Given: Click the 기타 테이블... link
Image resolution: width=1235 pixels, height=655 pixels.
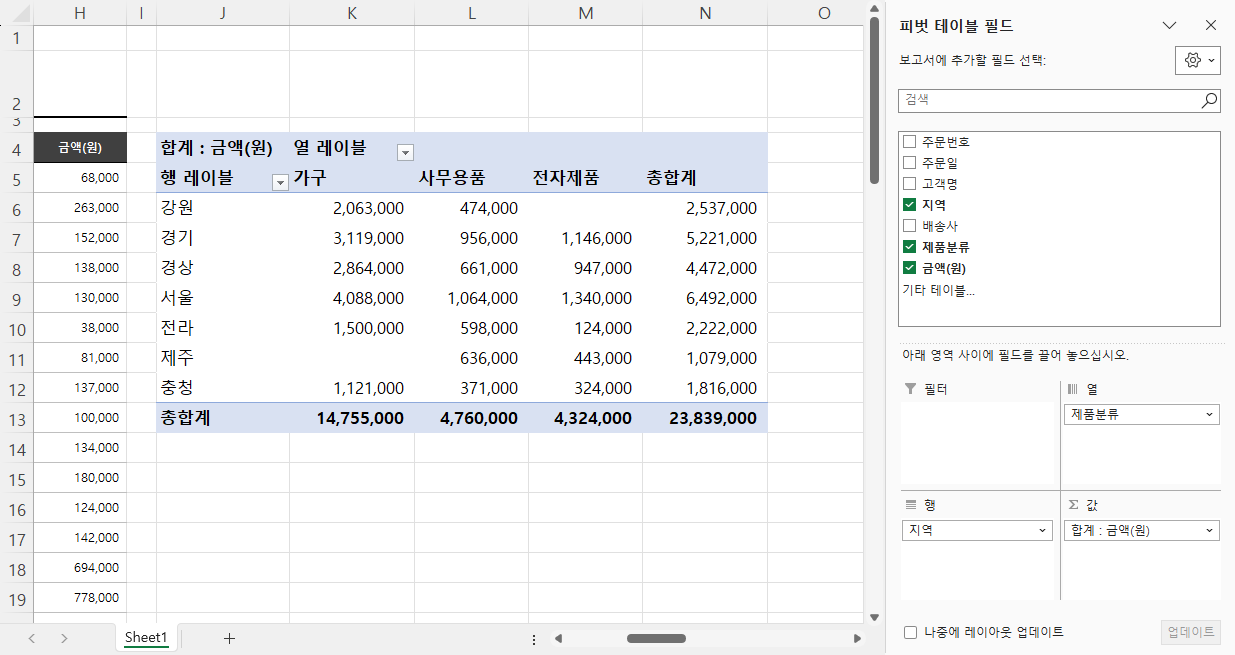Looking at the screenshot, I should tap(938, 290).
